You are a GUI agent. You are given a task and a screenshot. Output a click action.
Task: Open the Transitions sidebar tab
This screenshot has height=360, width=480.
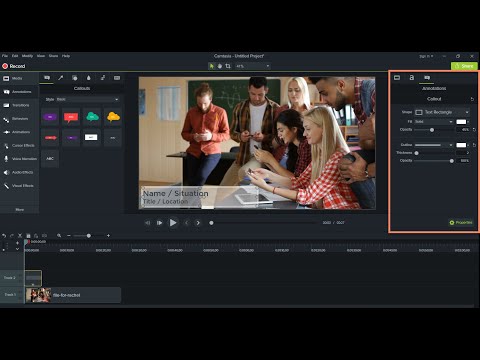[19, 105]
